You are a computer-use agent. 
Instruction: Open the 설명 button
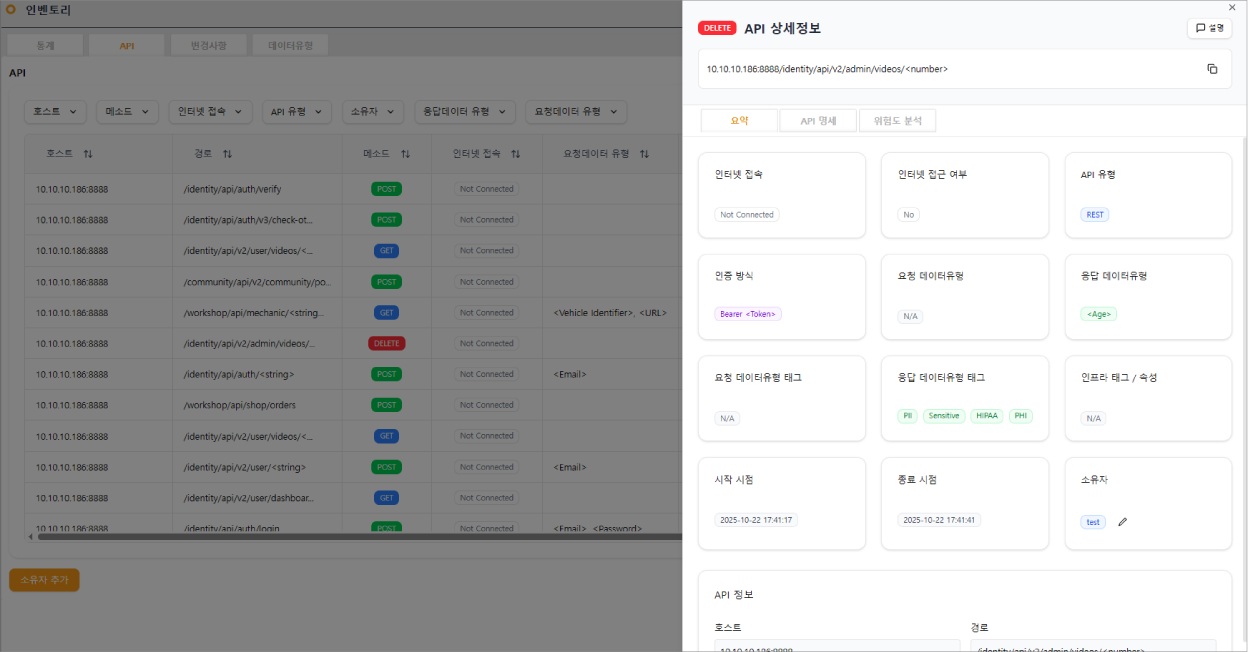[x=1209, y=28]
